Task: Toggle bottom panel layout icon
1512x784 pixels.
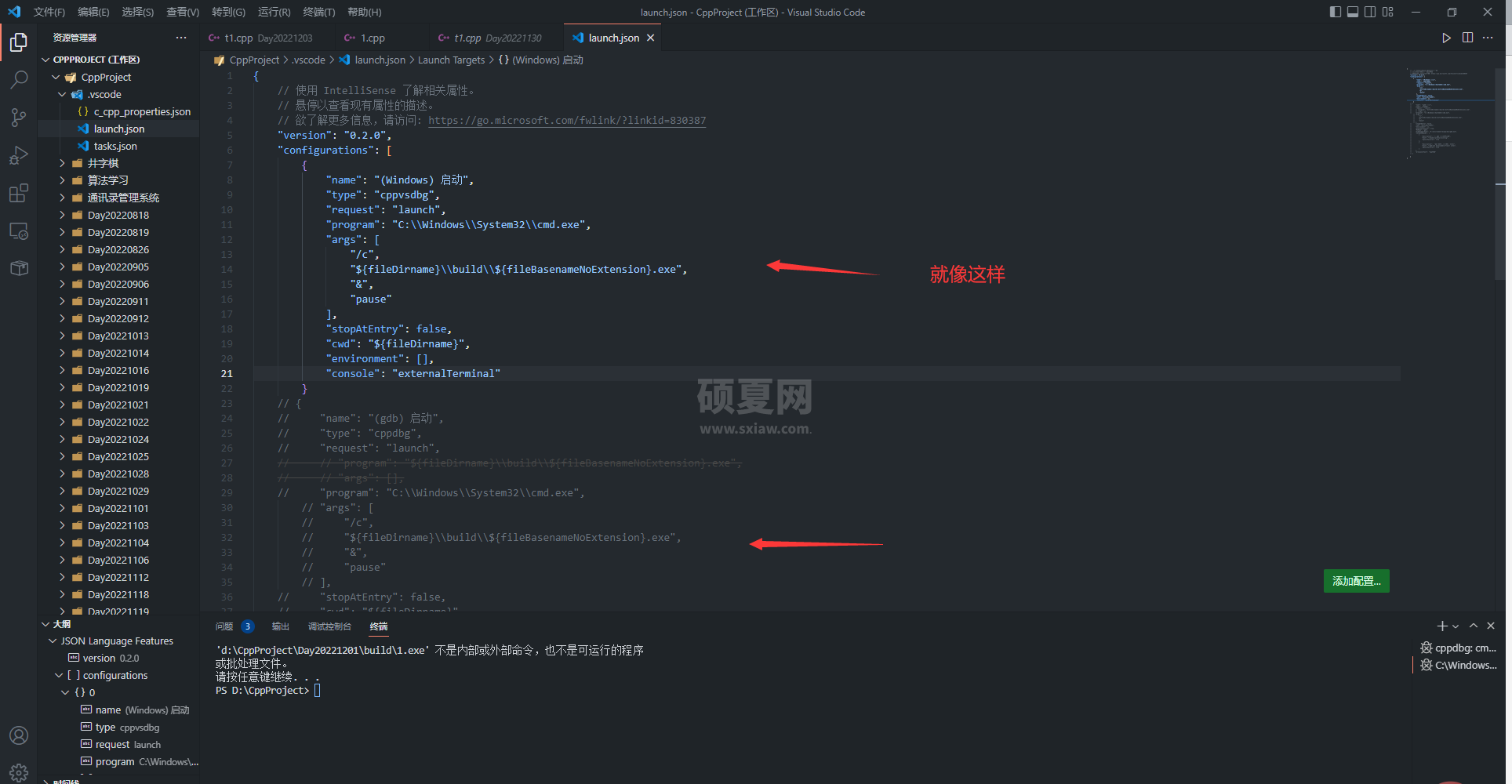Action: [1353, 12]
